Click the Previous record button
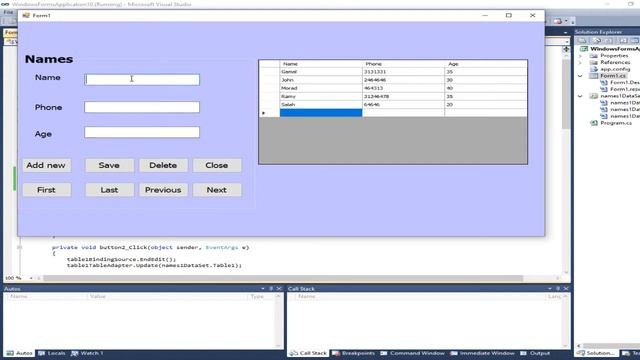The image size is (640, 360). pos(163,190)
